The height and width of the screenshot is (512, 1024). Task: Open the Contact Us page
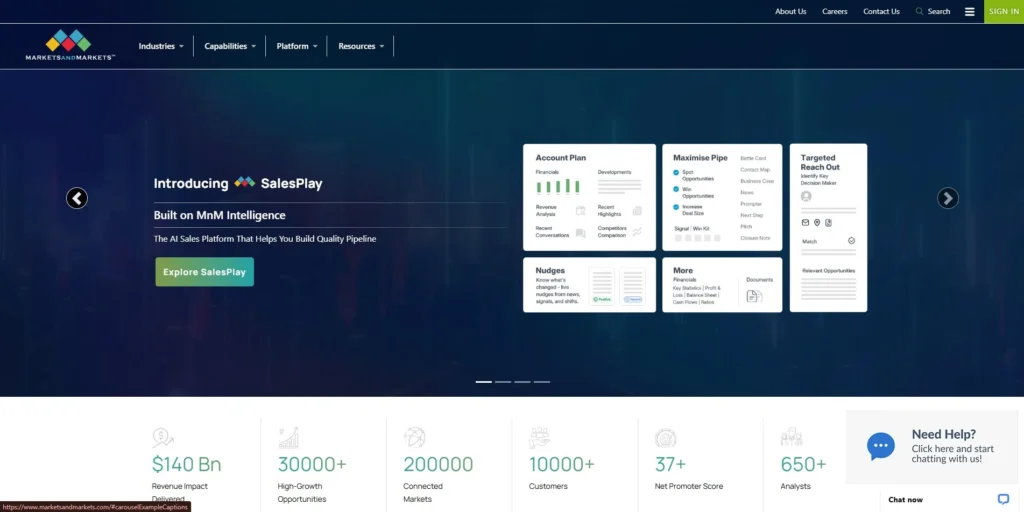[881, 11]
